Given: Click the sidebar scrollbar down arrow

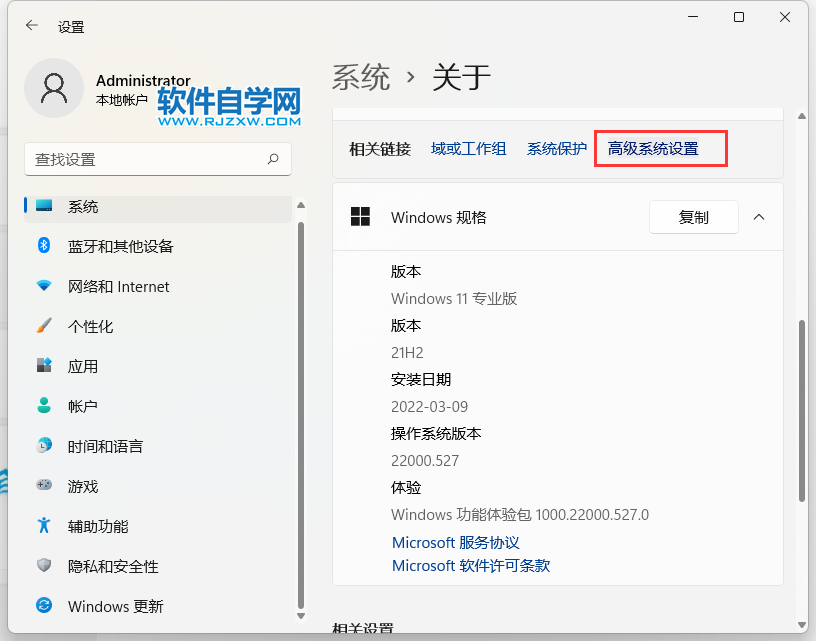Looking at the screenshot, I should click(301, 616).
